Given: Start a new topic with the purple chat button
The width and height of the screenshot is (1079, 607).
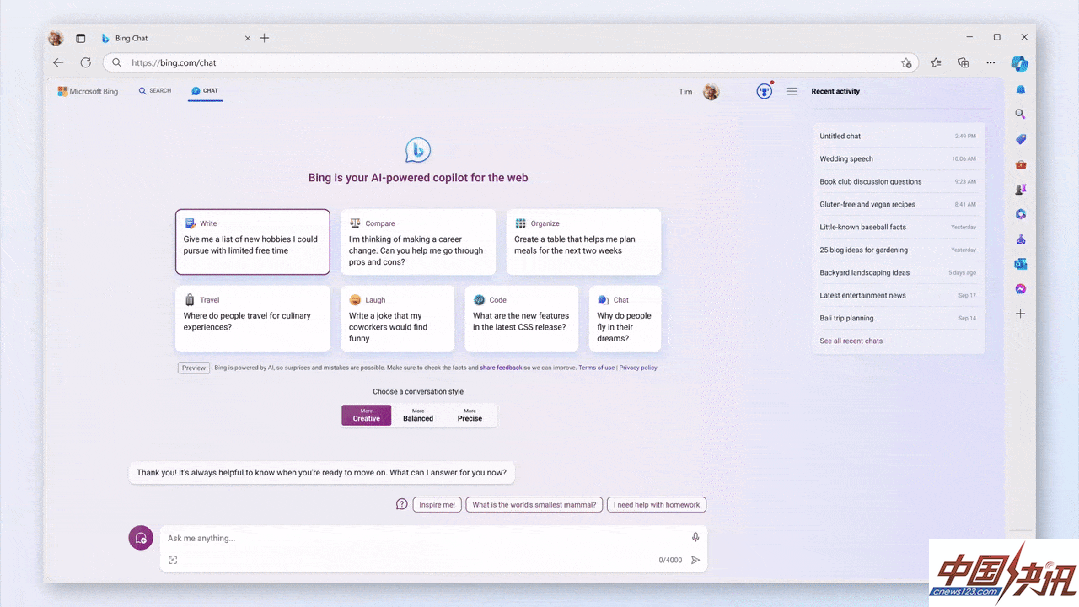Looking at the screenshot, I should pyautogui.click(x=141, y=538).
